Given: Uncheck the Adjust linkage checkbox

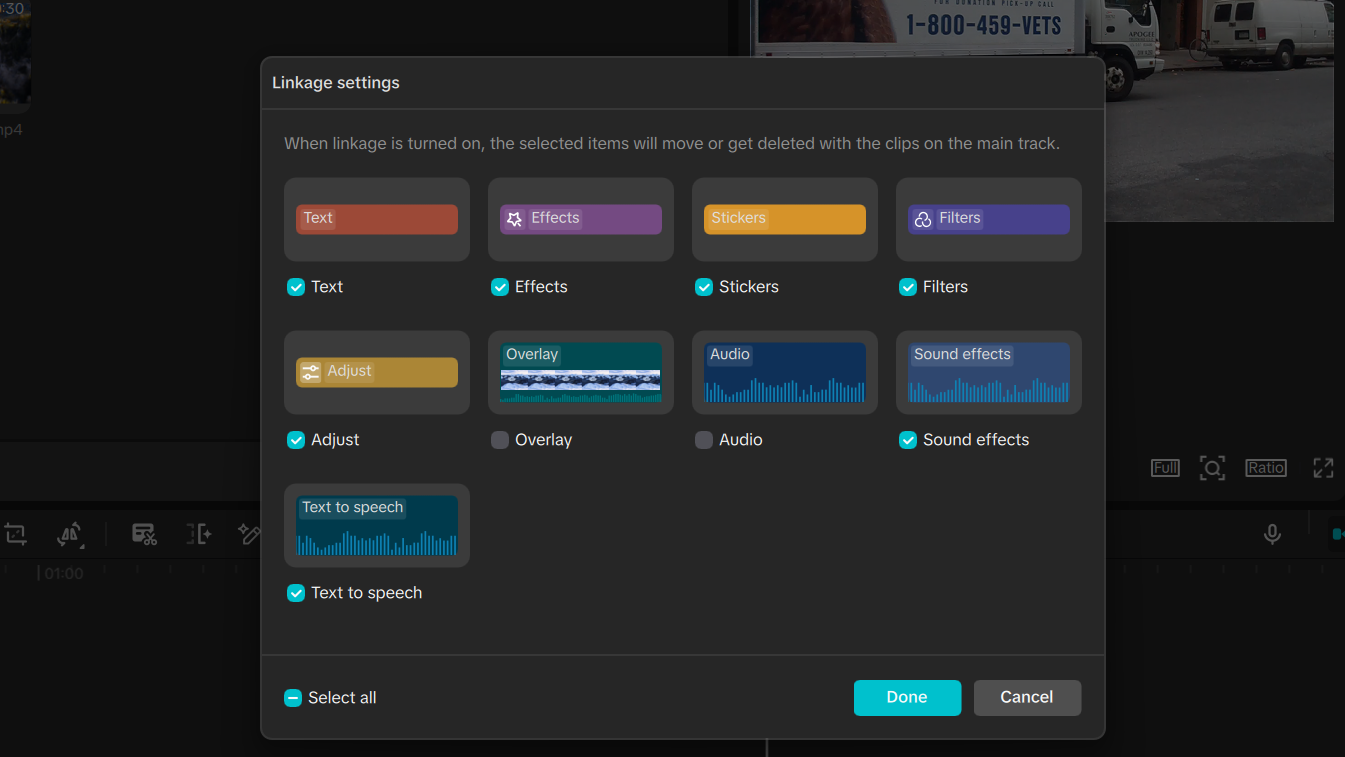Looking at the screenshot, I should pyautogui.click(x=296, y=440).
